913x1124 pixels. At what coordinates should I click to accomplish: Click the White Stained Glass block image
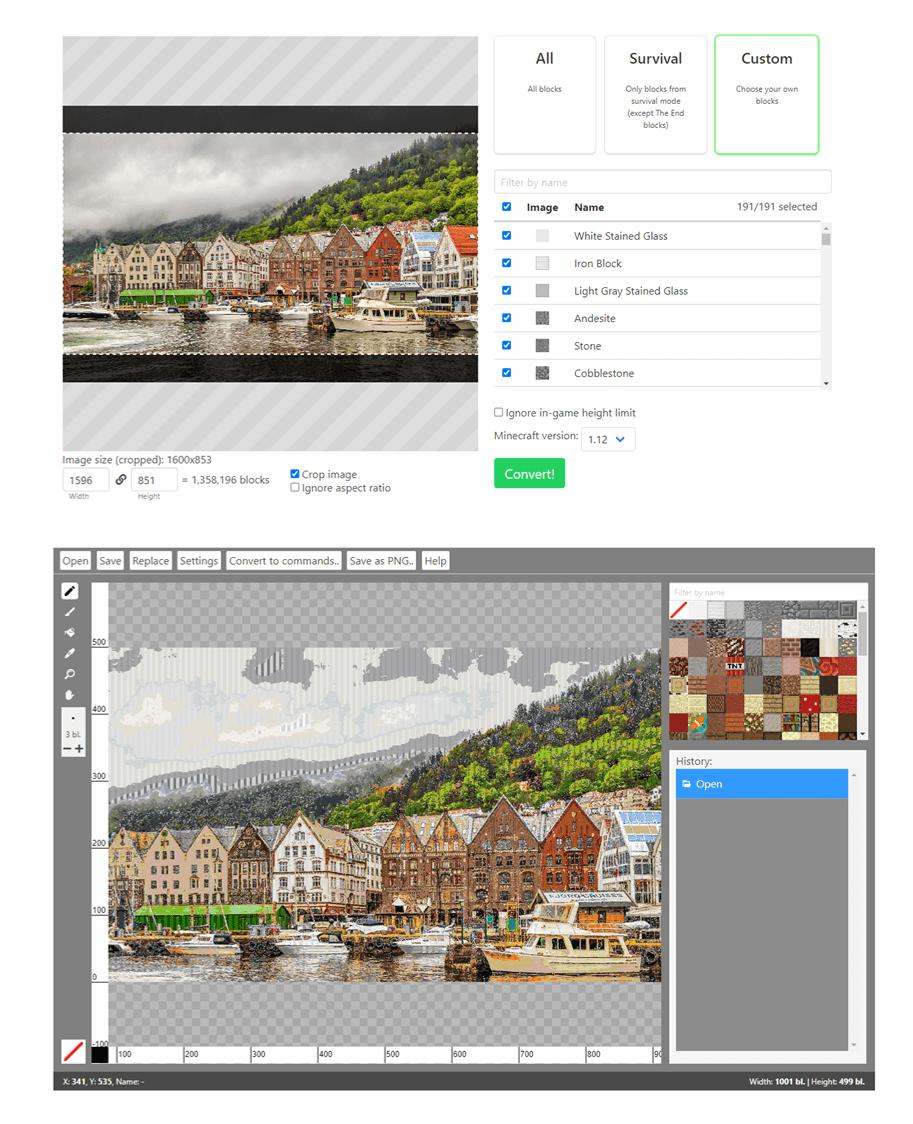542,236
